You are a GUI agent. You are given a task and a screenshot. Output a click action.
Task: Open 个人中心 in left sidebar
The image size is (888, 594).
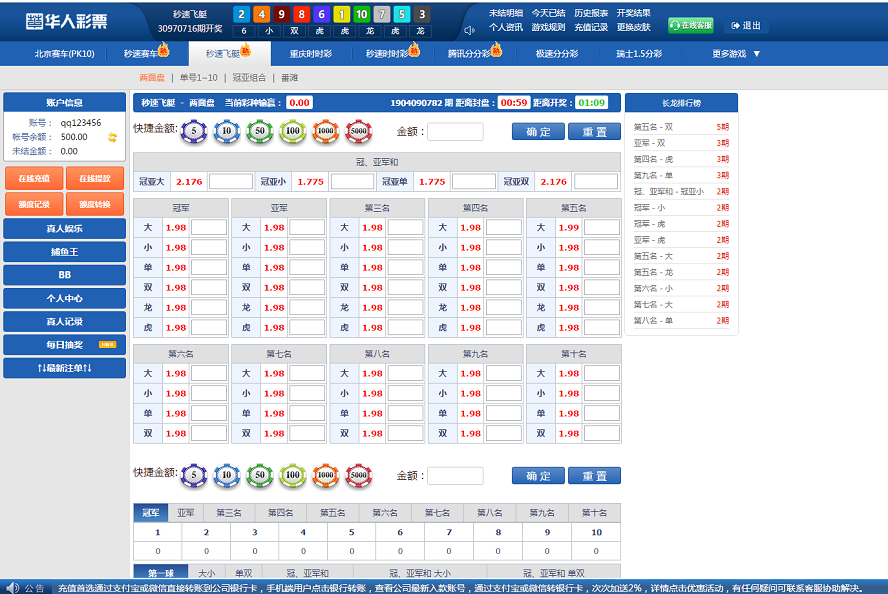[64, 299]
